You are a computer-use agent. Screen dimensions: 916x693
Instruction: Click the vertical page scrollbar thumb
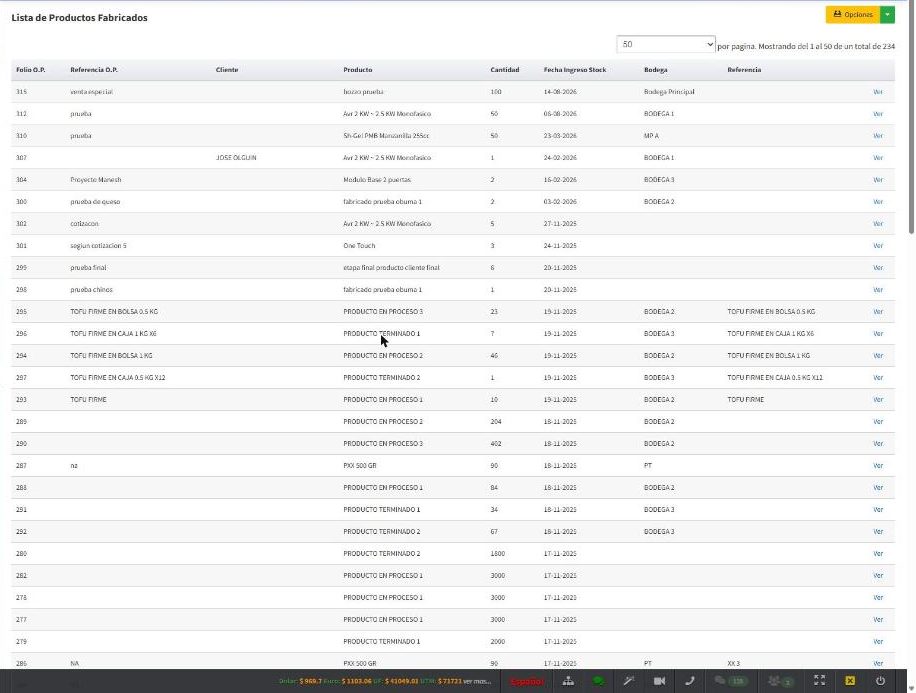click(x=911, y=117)
